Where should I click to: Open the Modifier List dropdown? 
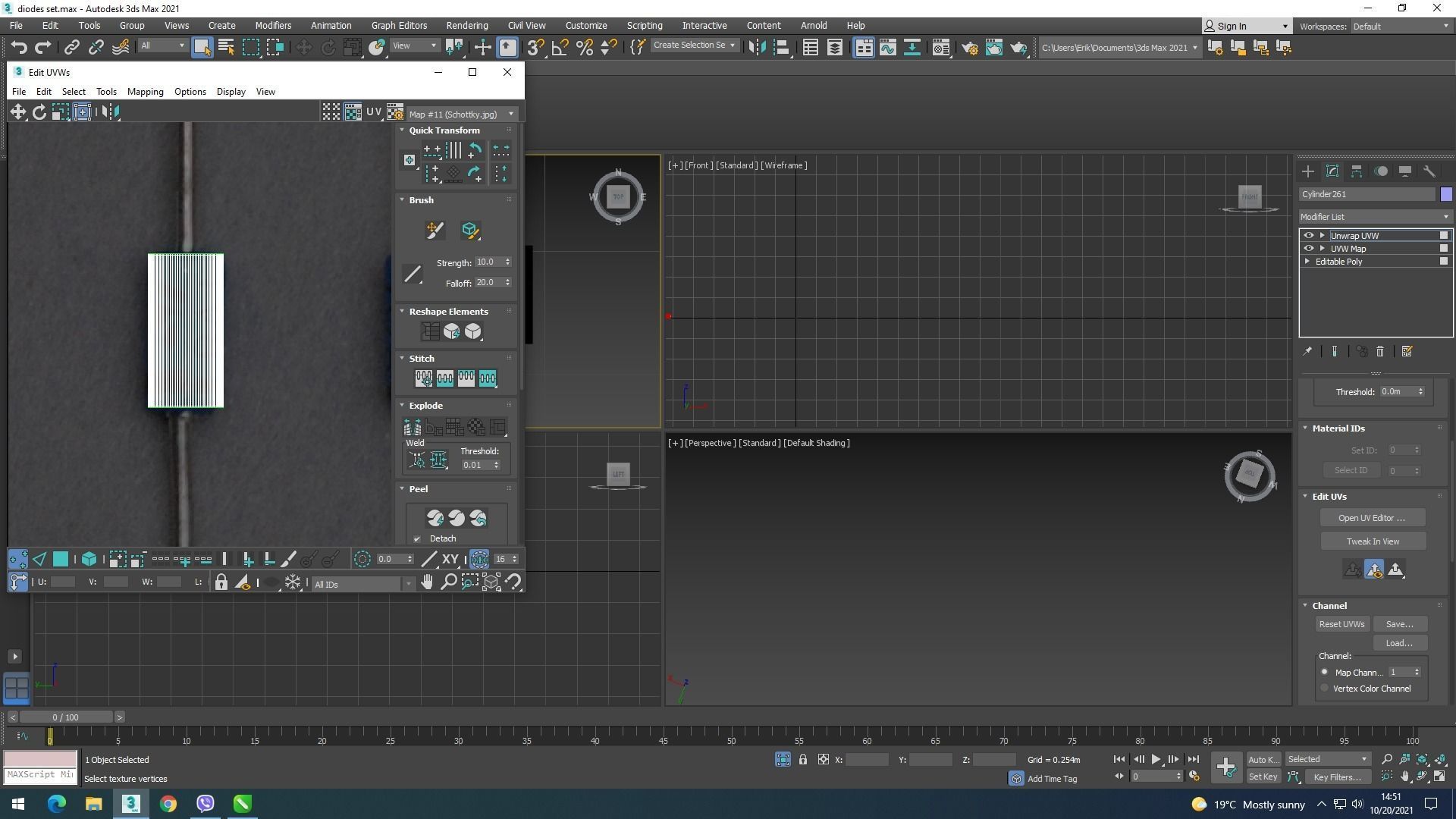(1374, 217)
